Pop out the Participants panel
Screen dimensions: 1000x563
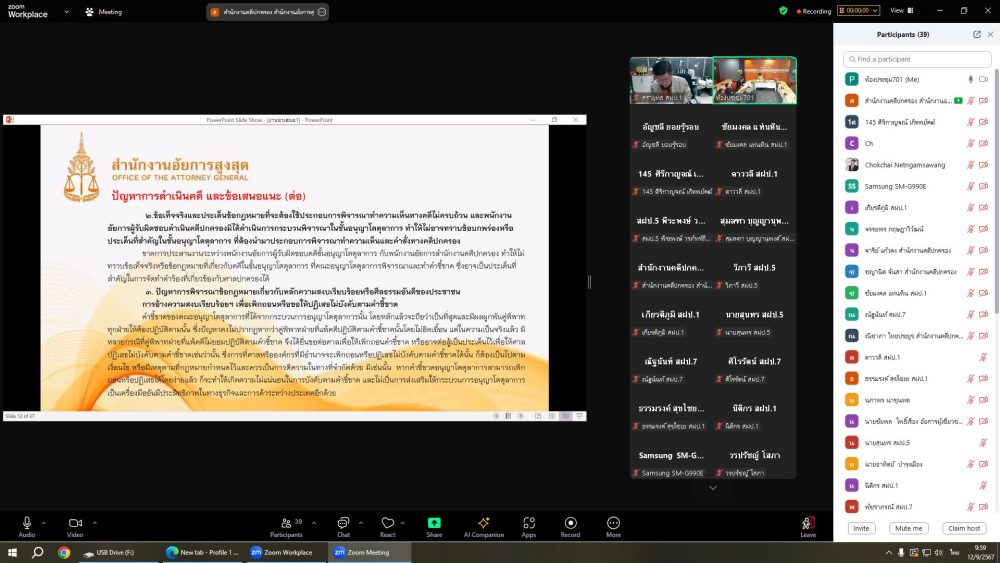click(x=977, y=34)
